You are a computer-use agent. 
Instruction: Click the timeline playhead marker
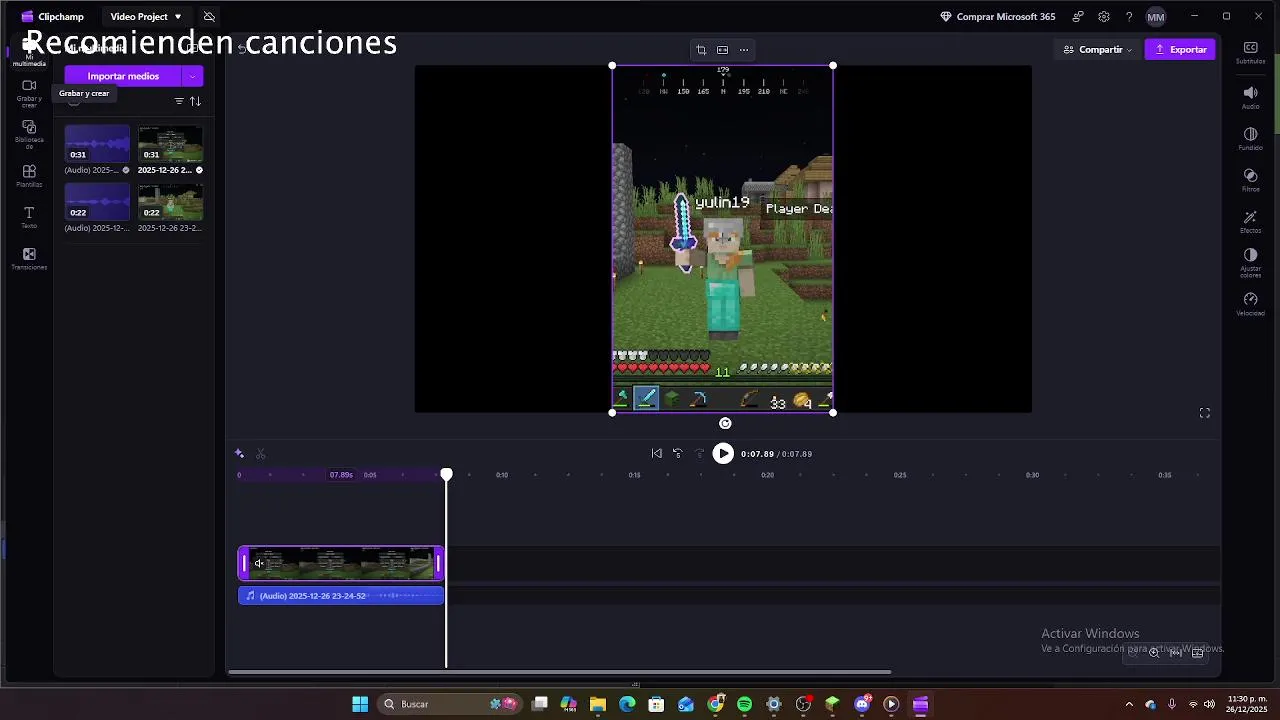click(446, 475)
